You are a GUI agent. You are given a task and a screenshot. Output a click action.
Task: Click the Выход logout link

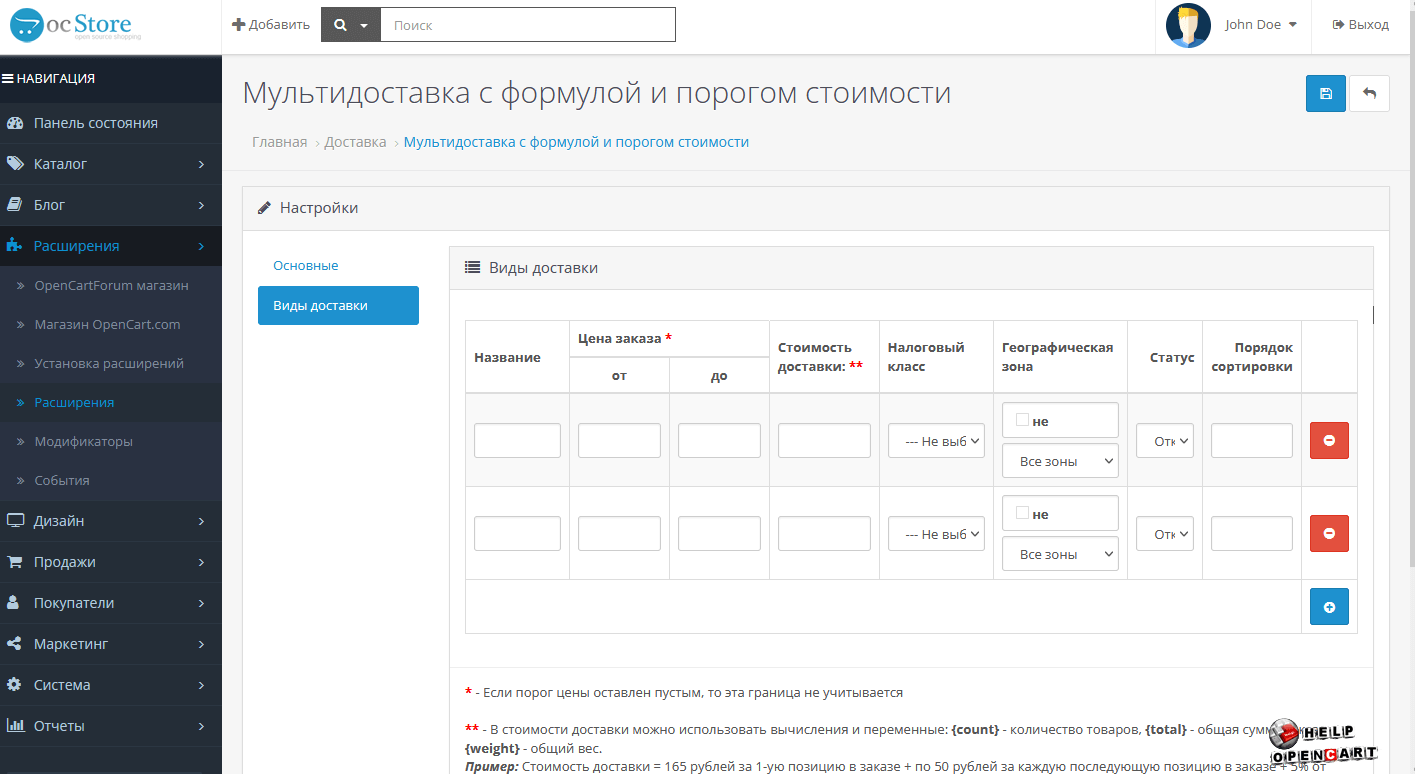(x=1361, y=25)
